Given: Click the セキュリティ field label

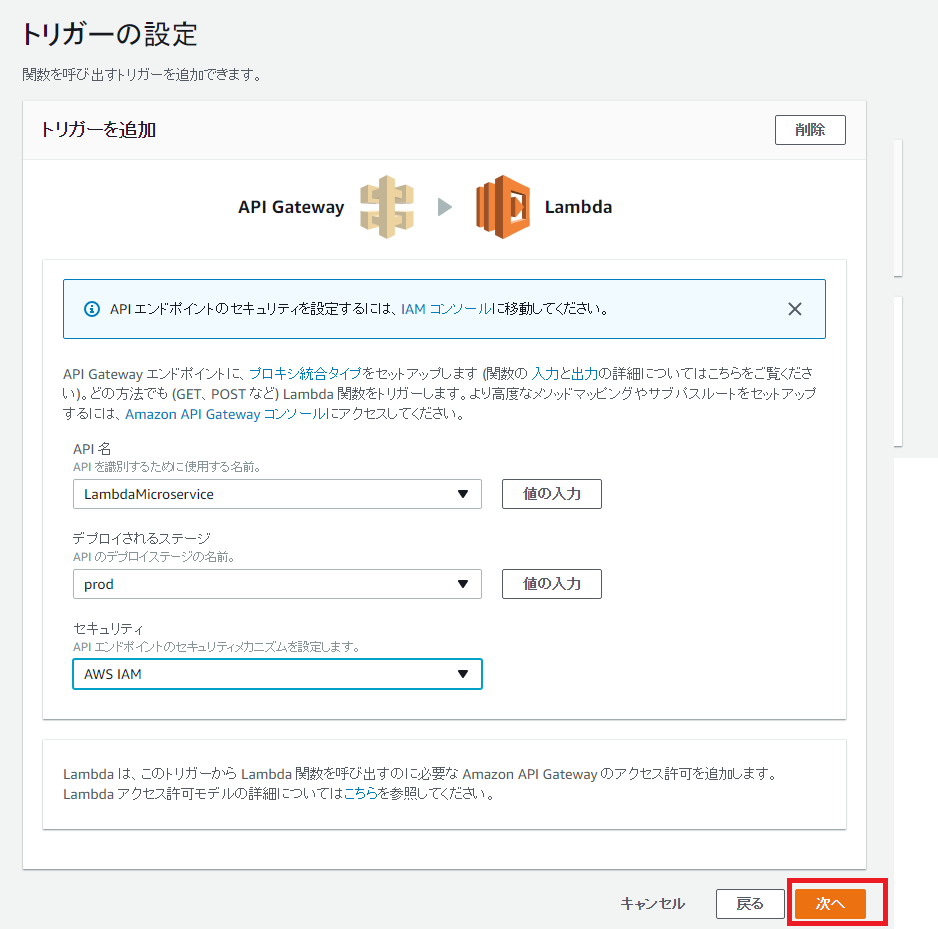Looking at the screenshot, I should 108,629.
